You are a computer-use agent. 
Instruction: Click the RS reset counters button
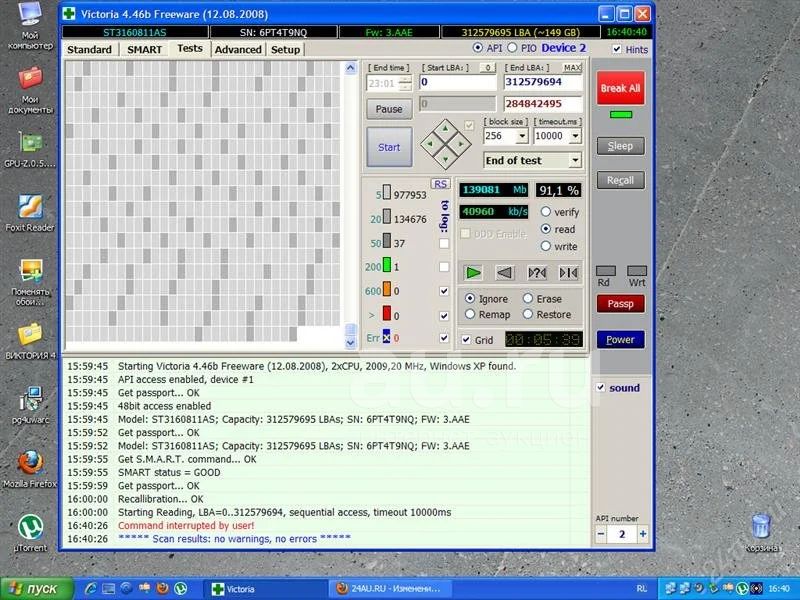tap(440, 184)
